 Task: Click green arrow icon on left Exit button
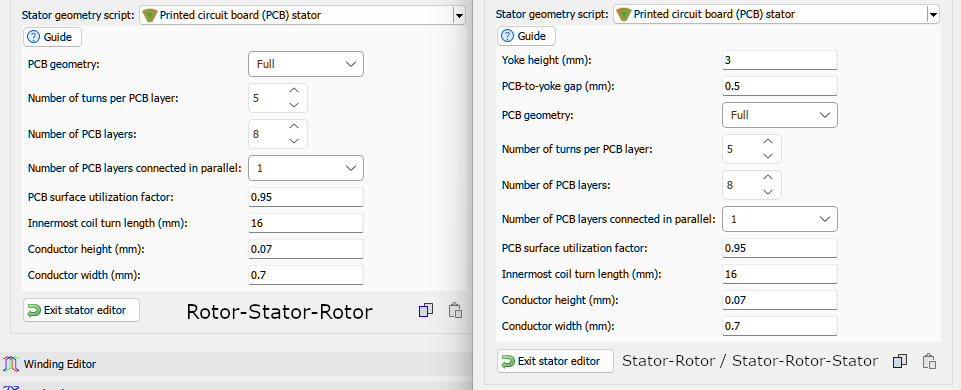point(34,310)
